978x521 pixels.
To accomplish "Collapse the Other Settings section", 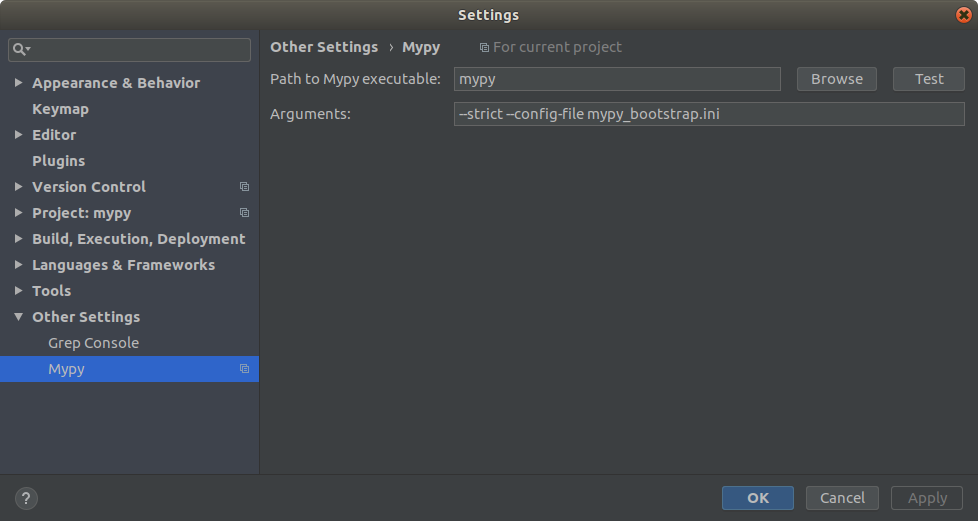I will point(19,317).
